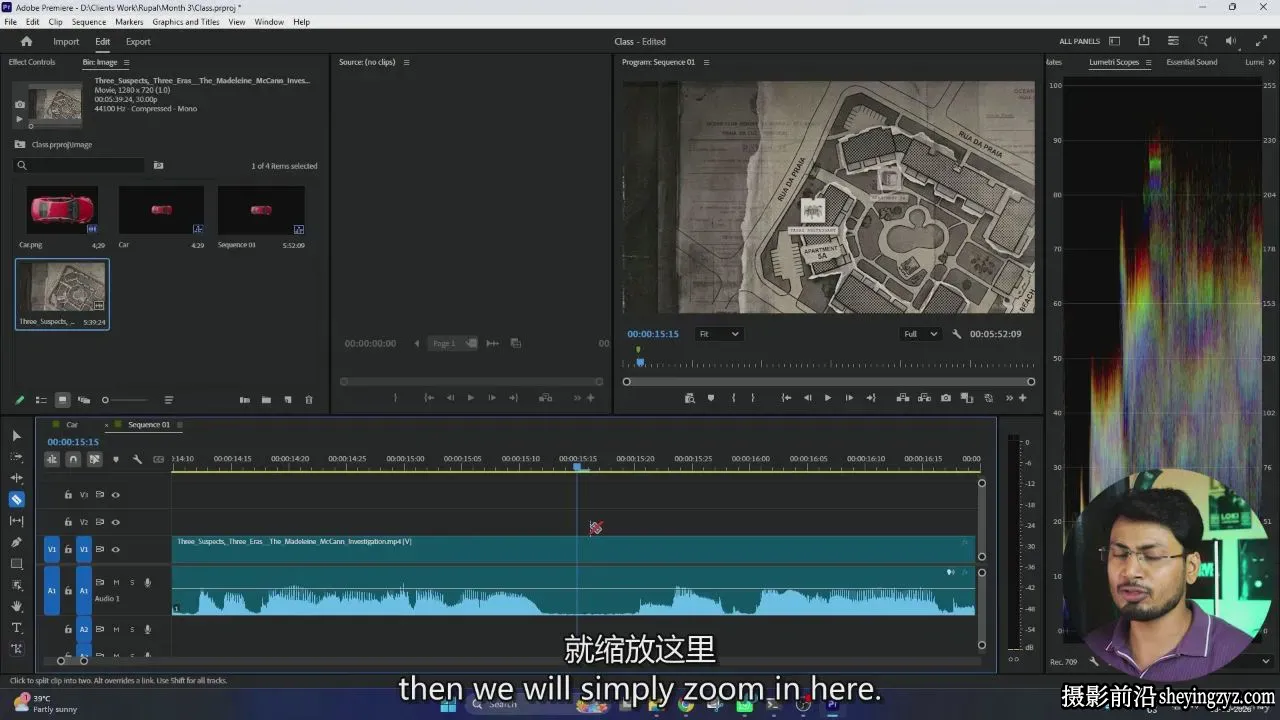Screen dimensions: 1280x720
Task: Solo track A1 (S)
Action: [131, 582]
